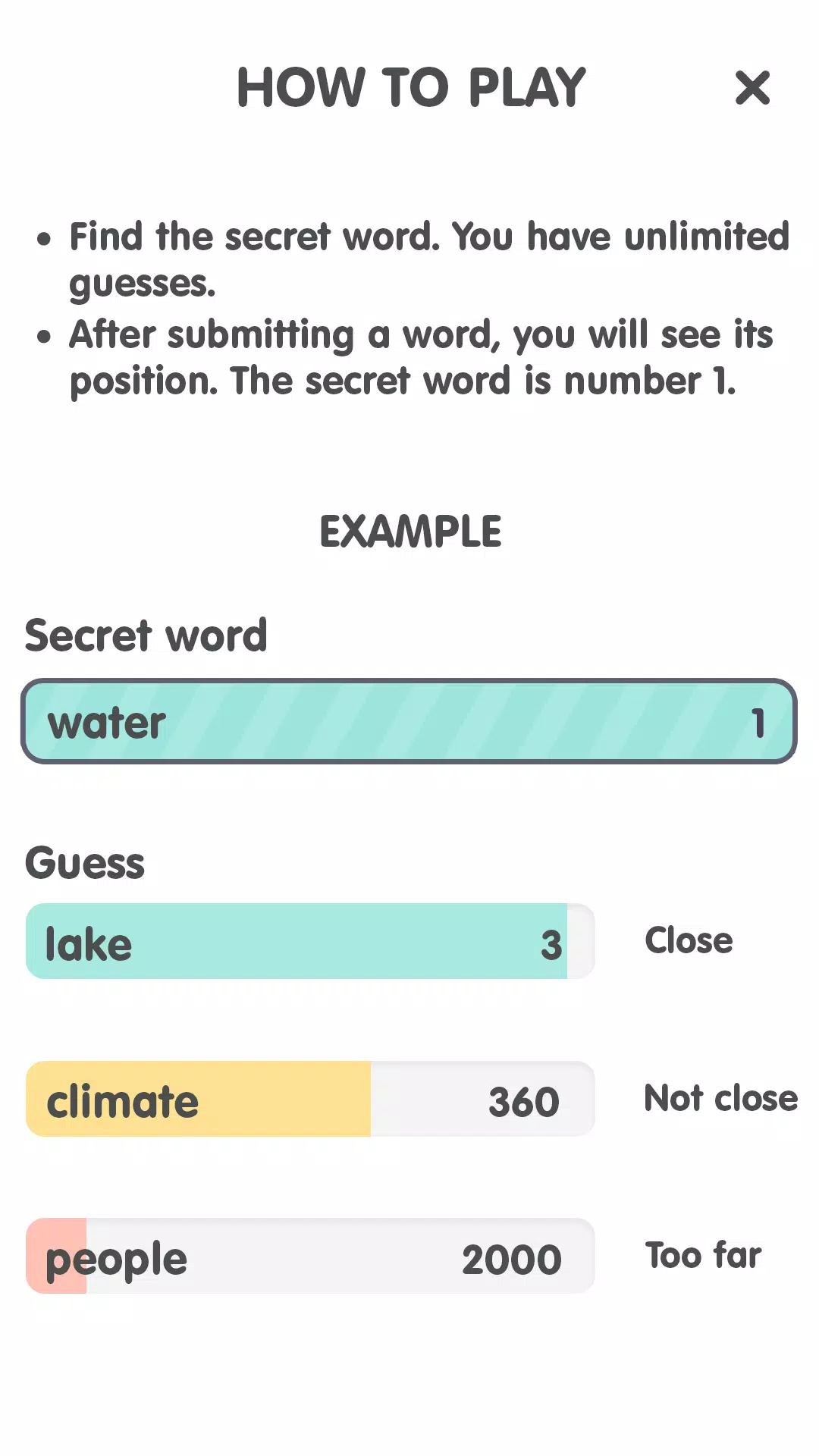The image size is (819, 1456).
Task: Tap the 'Not close' hint label
Action: point(720,1099)
